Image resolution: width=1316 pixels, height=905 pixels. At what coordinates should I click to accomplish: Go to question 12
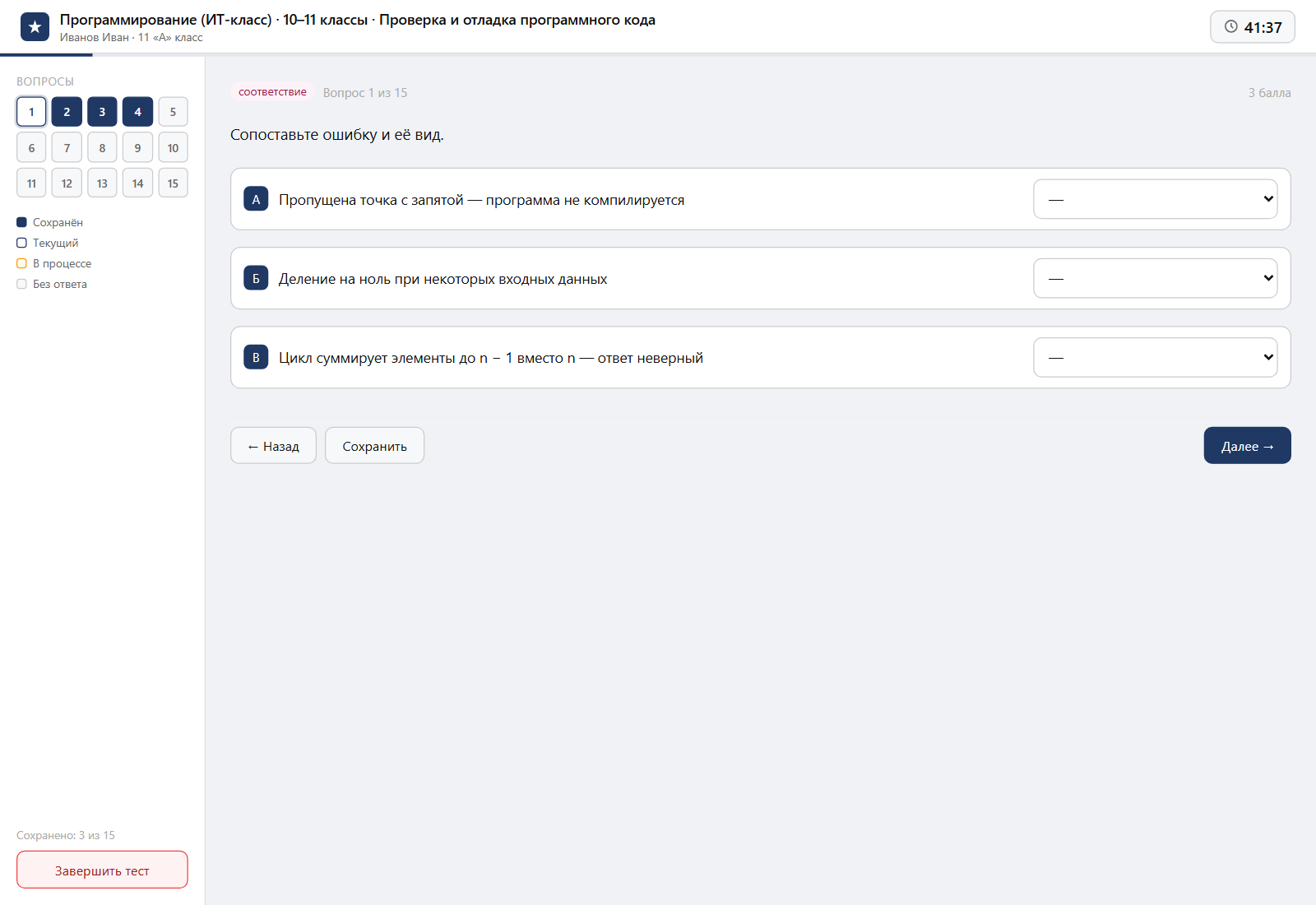(x=67, y=183)
